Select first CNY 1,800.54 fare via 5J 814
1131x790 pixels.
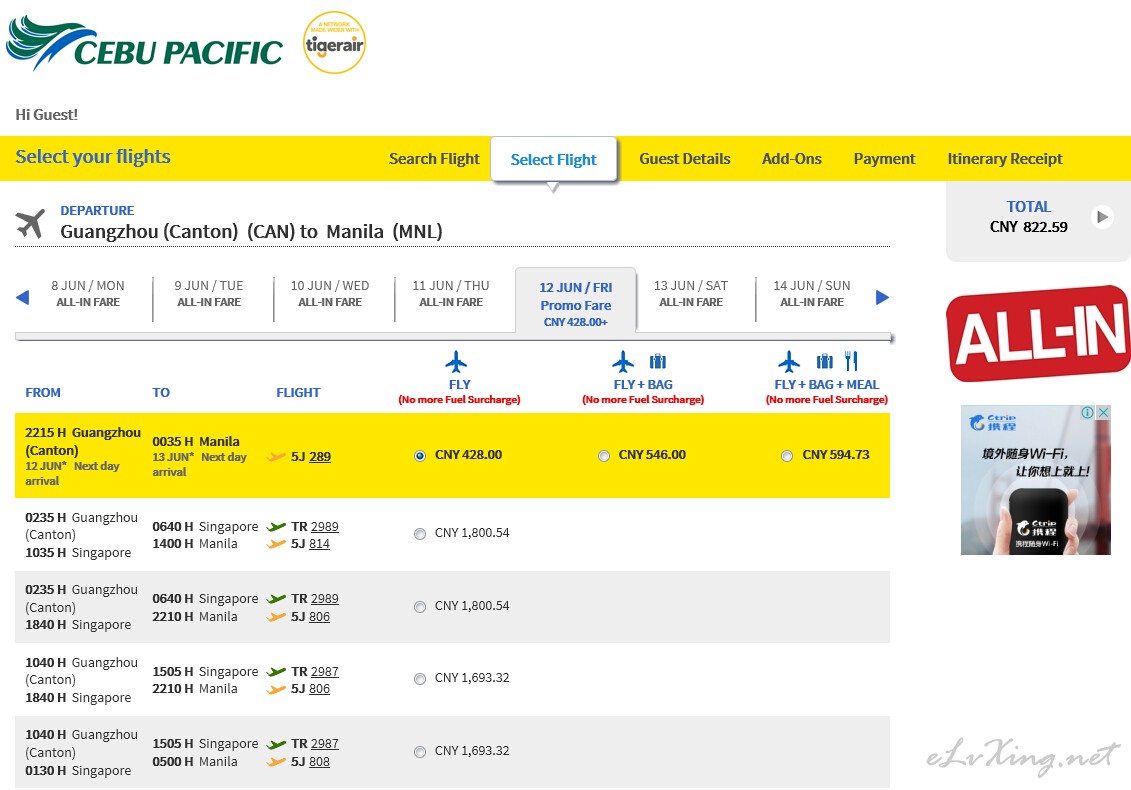[x=420, y=534]
